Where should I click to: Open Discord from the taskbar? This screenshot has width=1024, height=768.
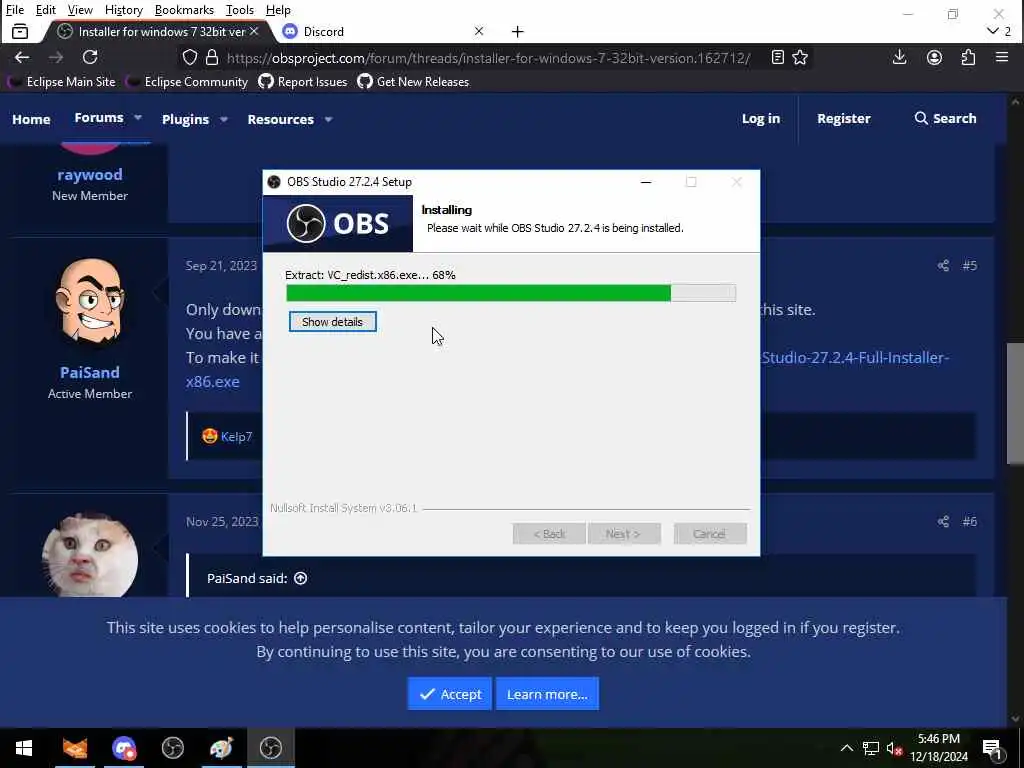pyautogui.click(x=123, y=748)
